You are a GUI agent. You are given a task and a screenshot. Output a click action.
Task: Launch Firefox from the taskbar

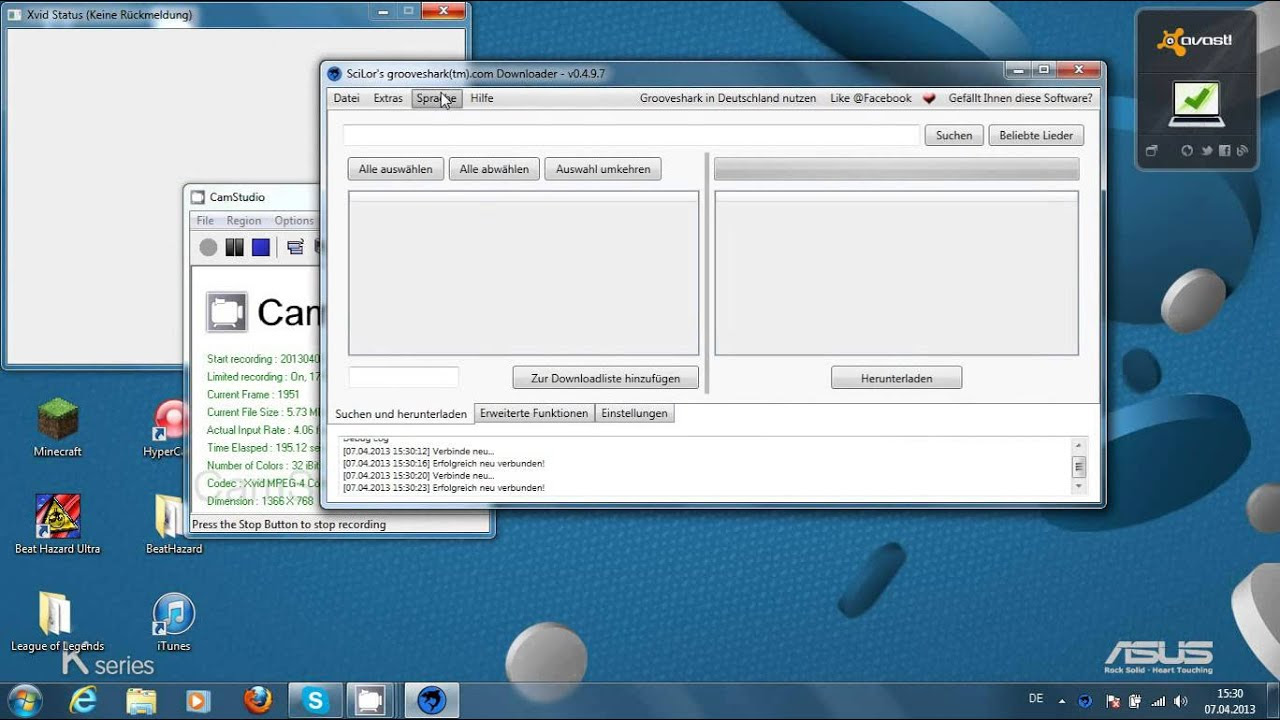[257, 700]
